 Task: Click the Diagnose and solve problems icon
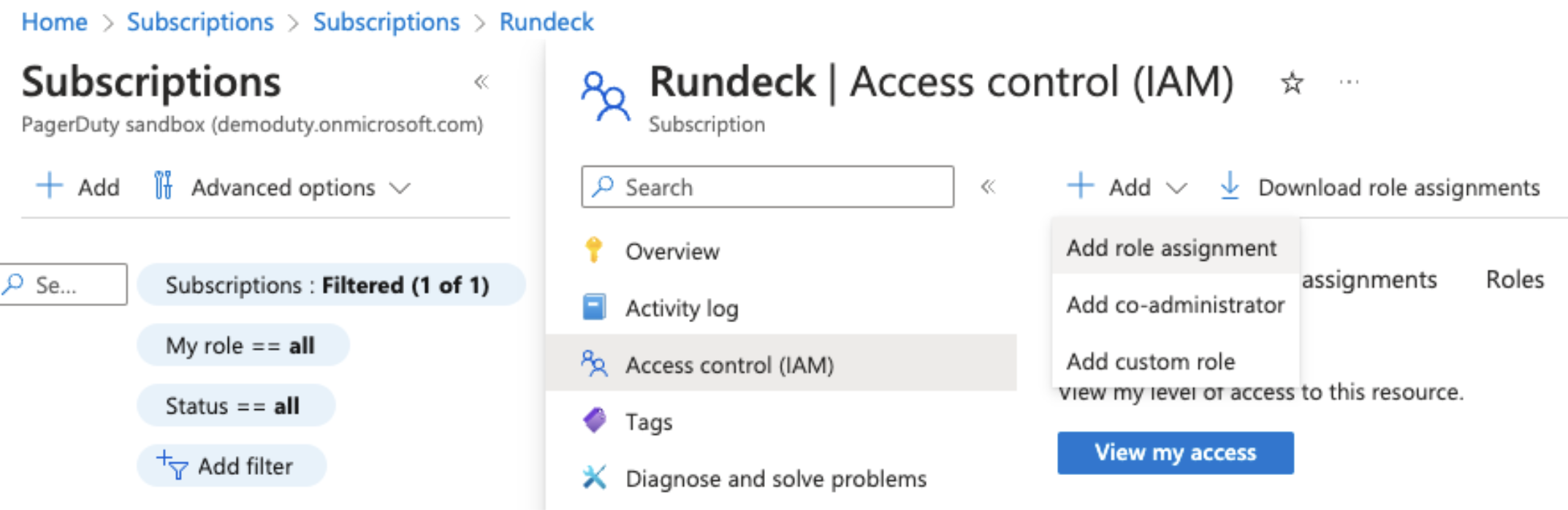[594, 478]
